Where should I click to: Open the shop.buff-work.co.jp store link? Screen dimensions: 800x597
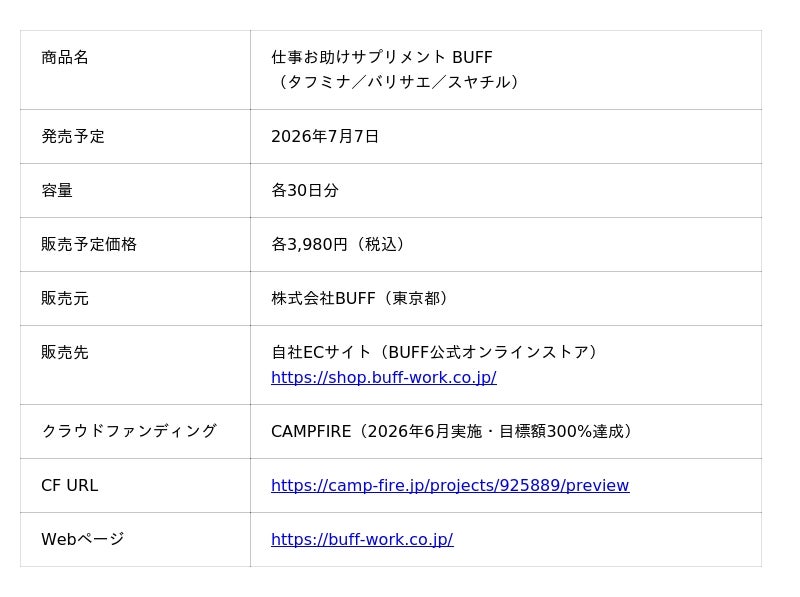coord(384,378)
